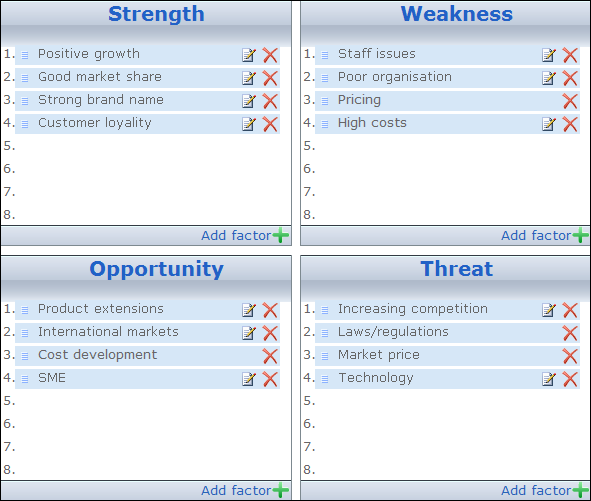Screen dimensions: 591x501
Task: Grab the drag handle of Product extensions
Action: 25,310
